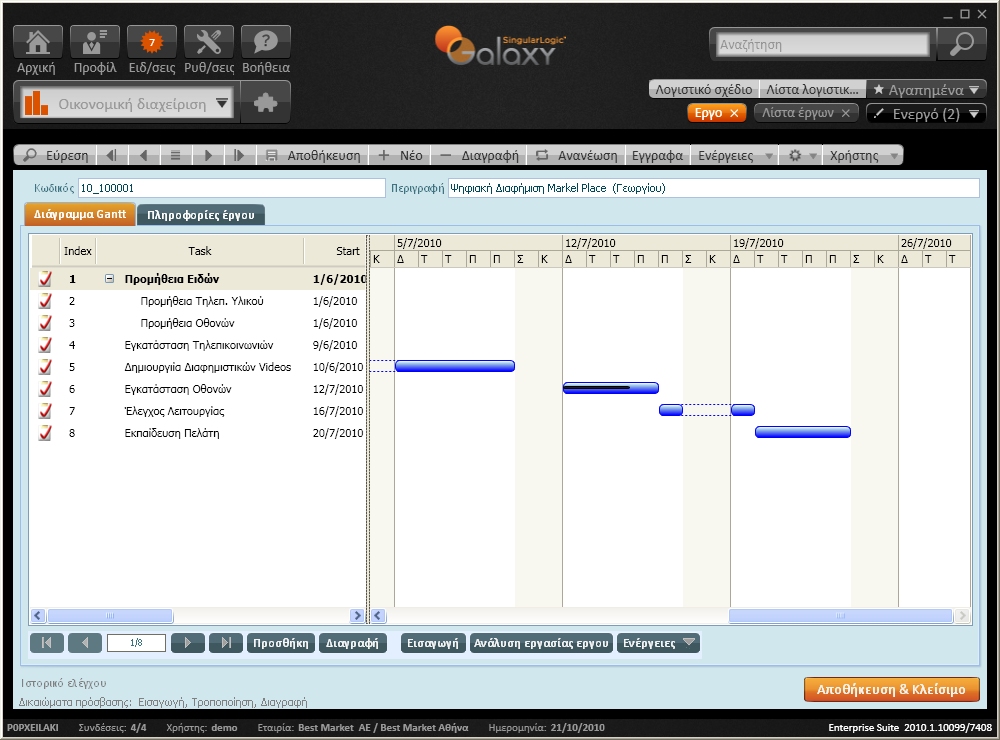Screen dimensions: 1000x740
Task: Open bottom Ενέργειες dropdown button
Action: click(x=658, y=643)
